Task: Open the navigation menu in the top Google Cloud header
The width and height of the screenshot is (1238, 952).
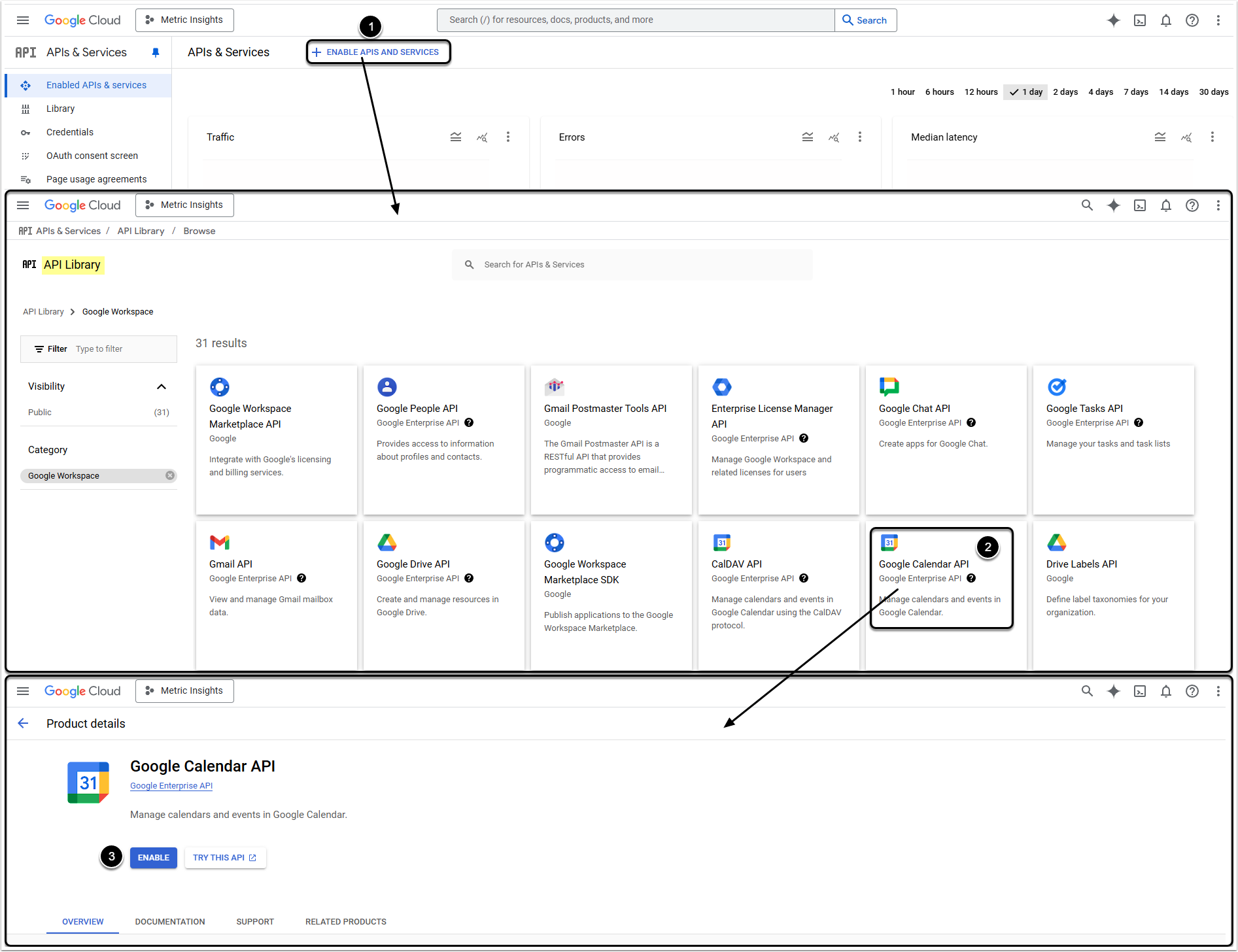Action: 23,20
